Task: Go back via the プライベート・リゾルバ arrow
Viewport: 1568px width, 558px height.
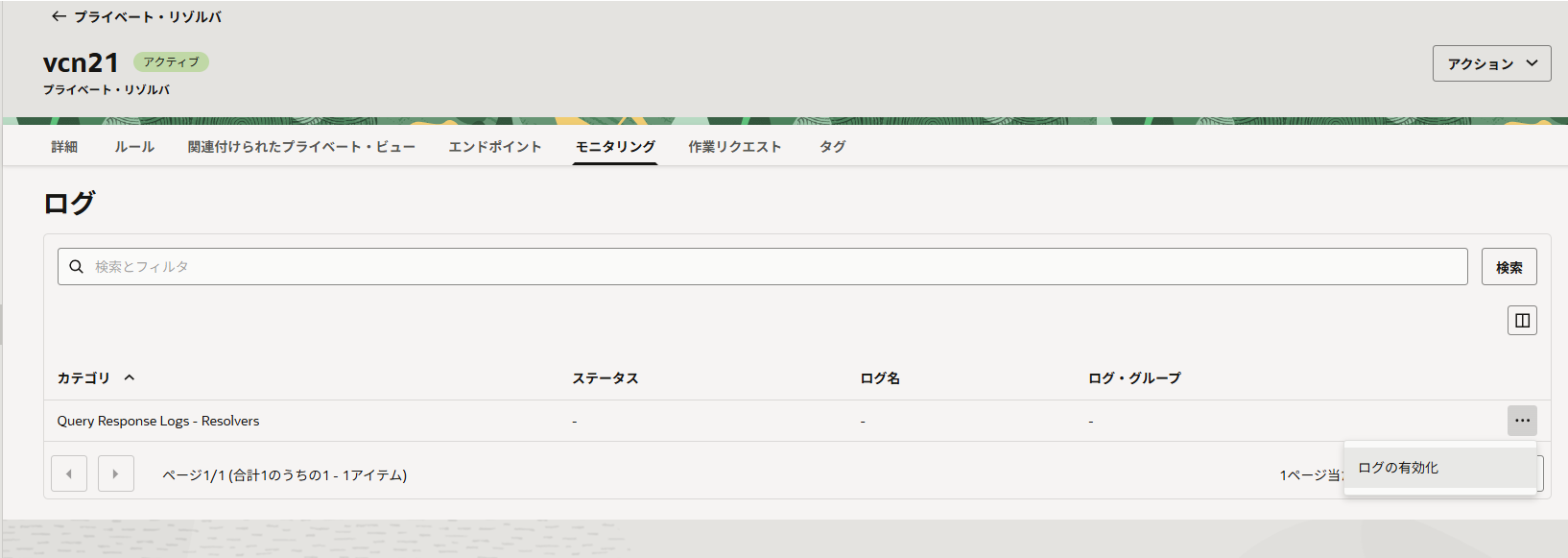Action: 59,16
